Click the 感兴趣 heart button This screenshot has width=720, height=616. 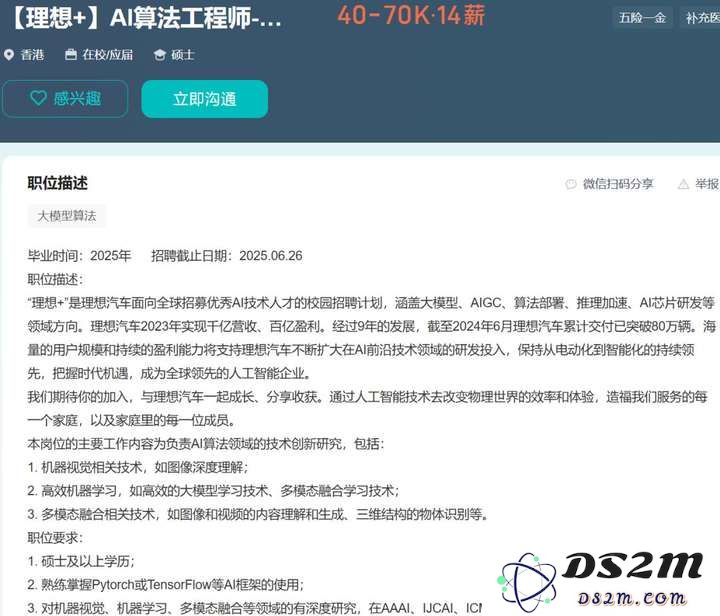click(65, 99)
